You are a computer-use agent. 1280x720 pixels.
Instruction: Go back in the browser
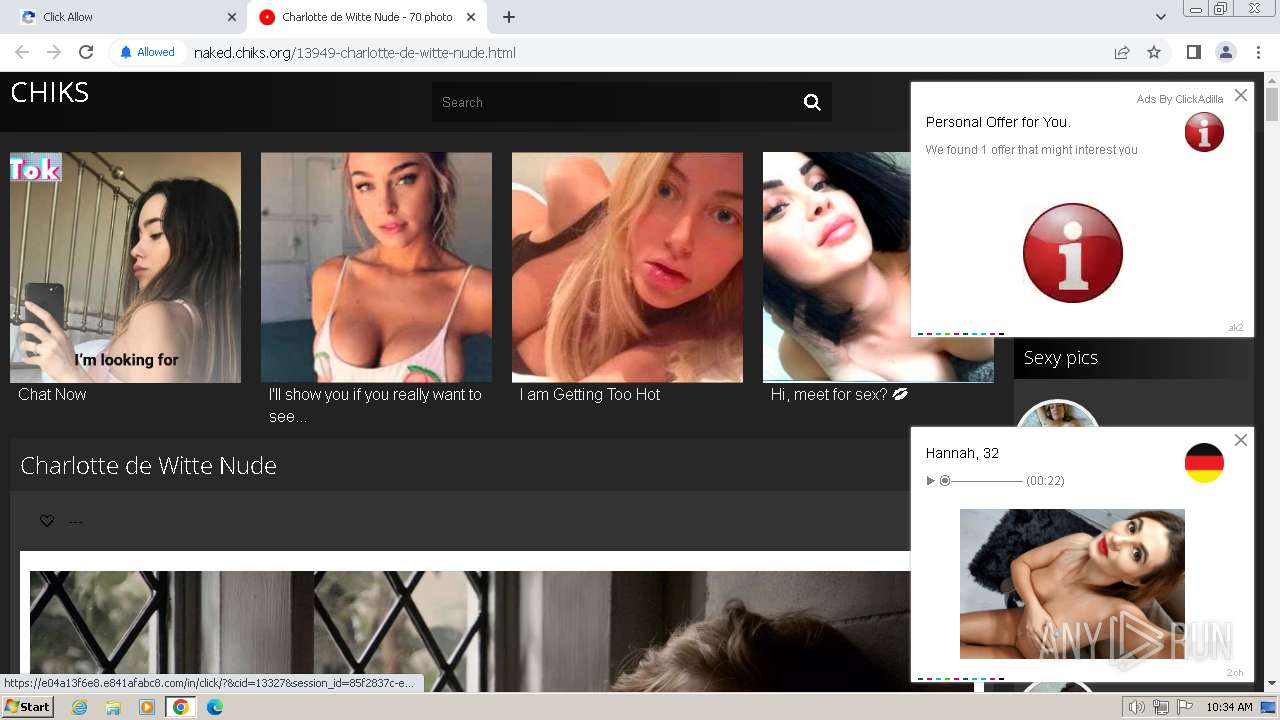pyautogui.click(x=22, y=52)
